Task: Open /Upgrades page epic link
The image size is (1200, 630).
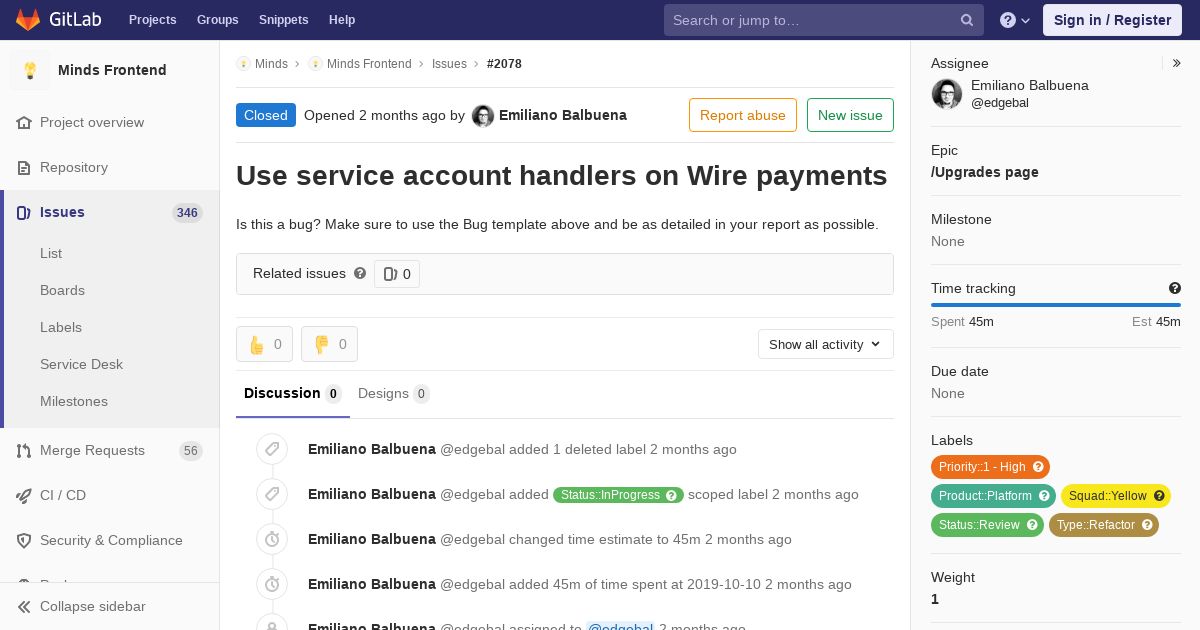Action: click(985, 172)
